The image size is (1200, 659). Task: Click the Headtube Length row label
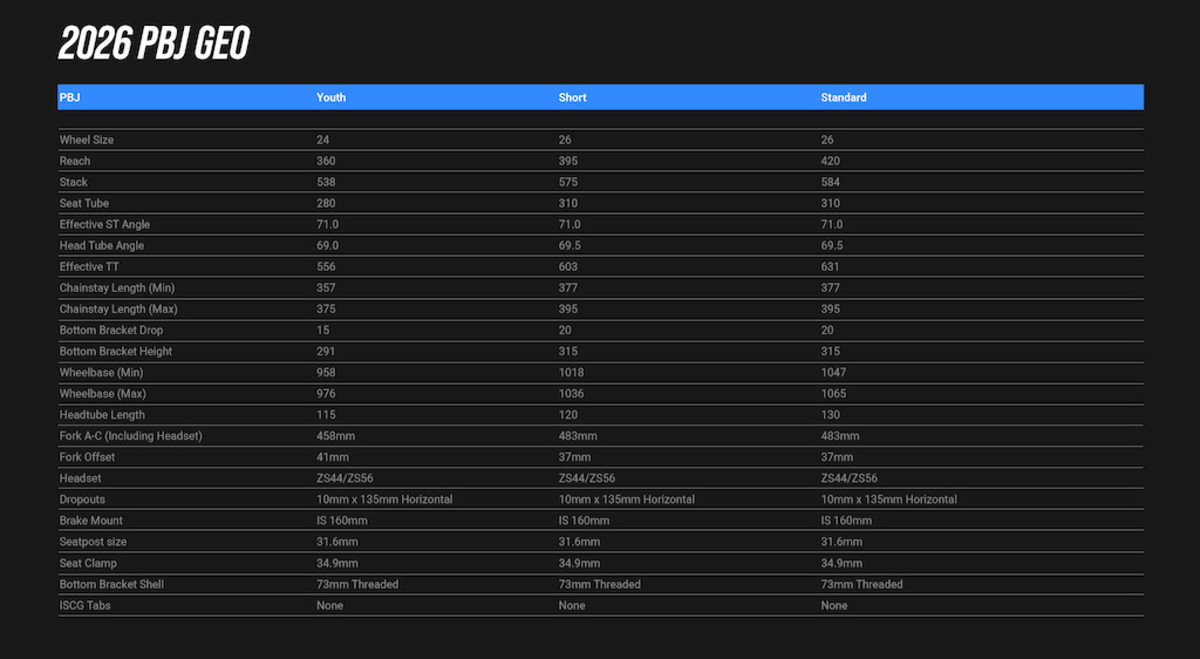pos(102,415)
